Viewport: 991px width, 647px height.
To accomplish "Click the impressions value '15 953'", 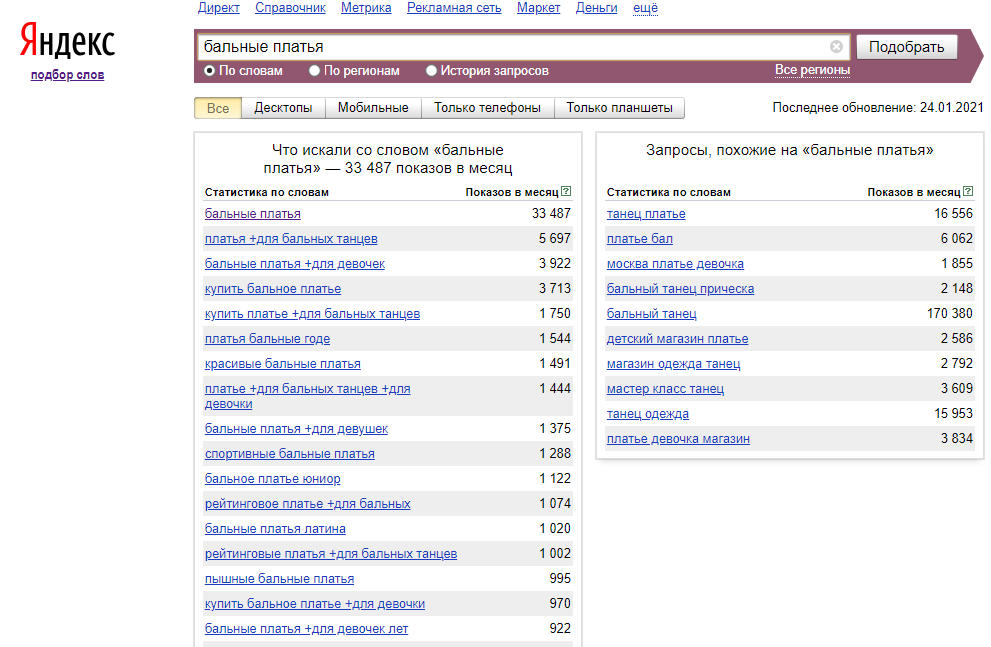I will (954, 413).
